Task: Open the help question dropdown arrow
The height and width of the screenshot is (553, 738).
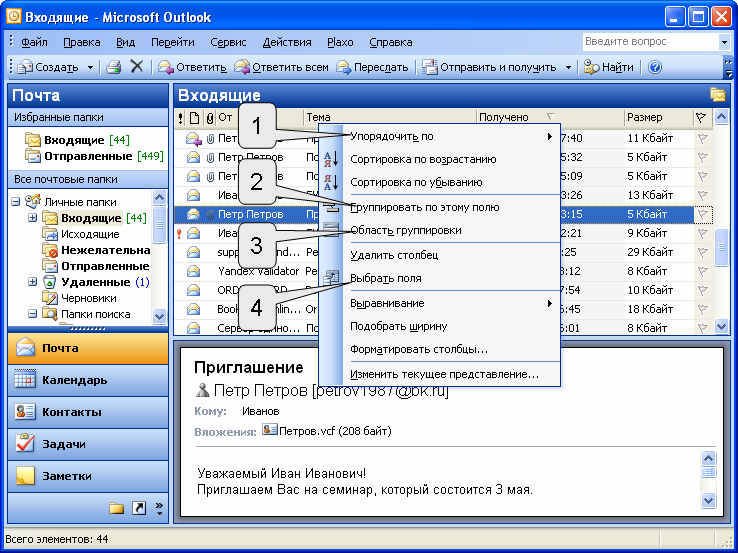Action: [x=724, y=42]
